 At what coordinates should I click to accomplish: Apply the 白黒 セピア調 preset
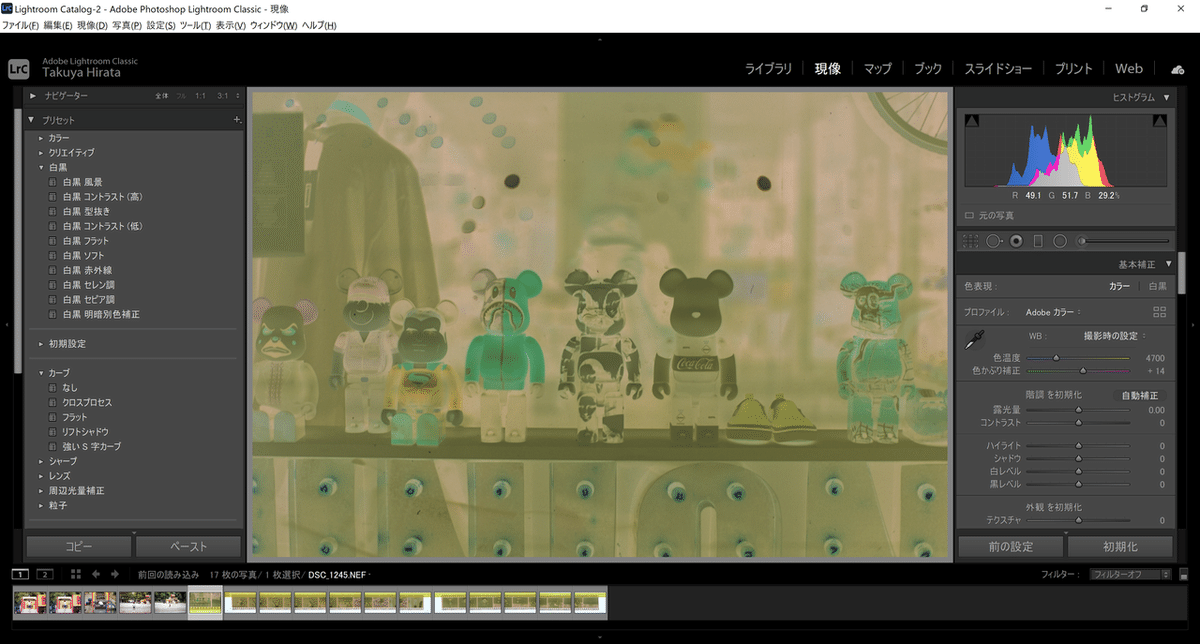pos(90,300)
